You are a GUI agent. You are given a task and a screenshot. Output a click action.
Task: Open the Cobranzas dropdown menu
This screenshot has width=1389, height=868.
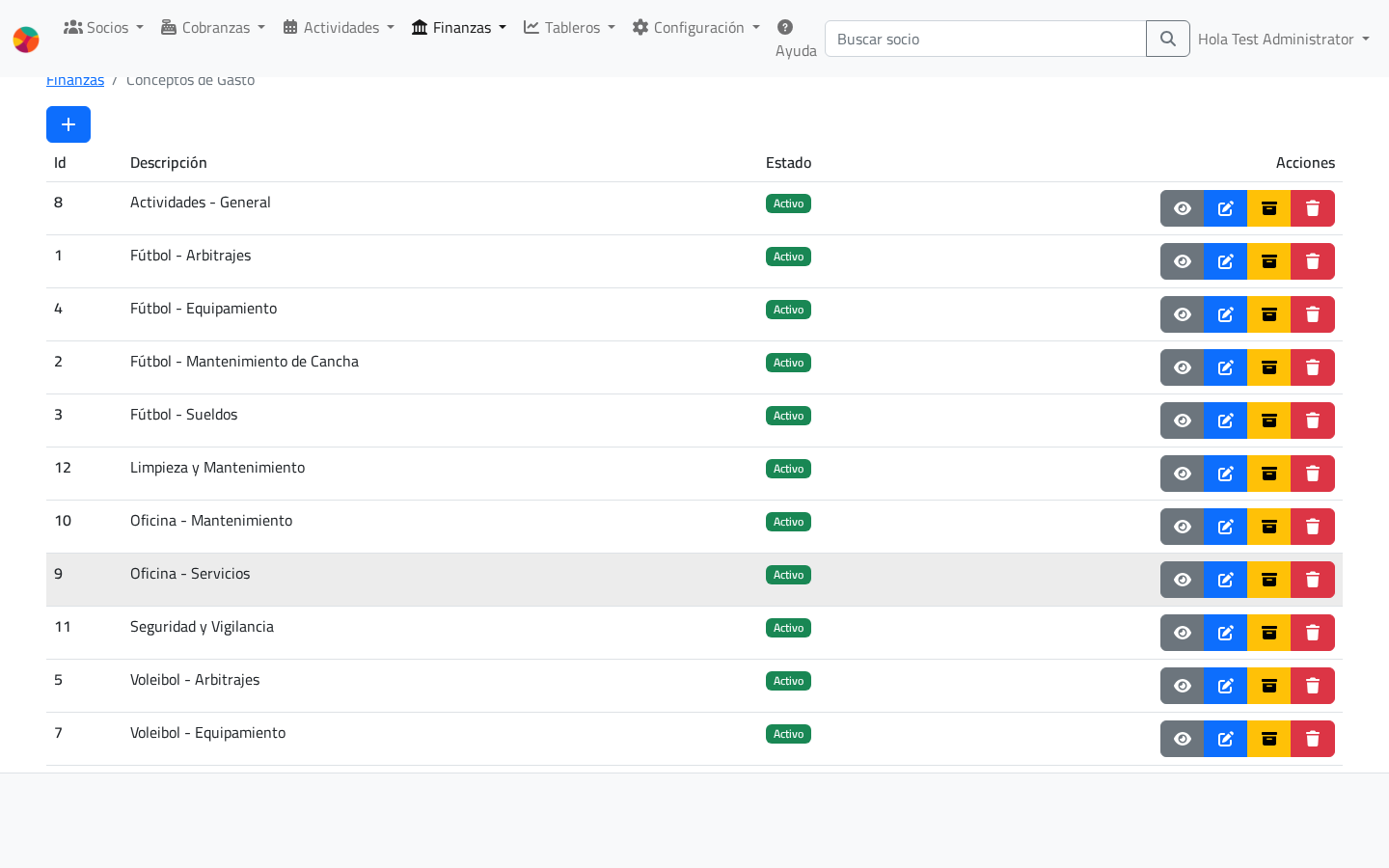coord(212,27)
